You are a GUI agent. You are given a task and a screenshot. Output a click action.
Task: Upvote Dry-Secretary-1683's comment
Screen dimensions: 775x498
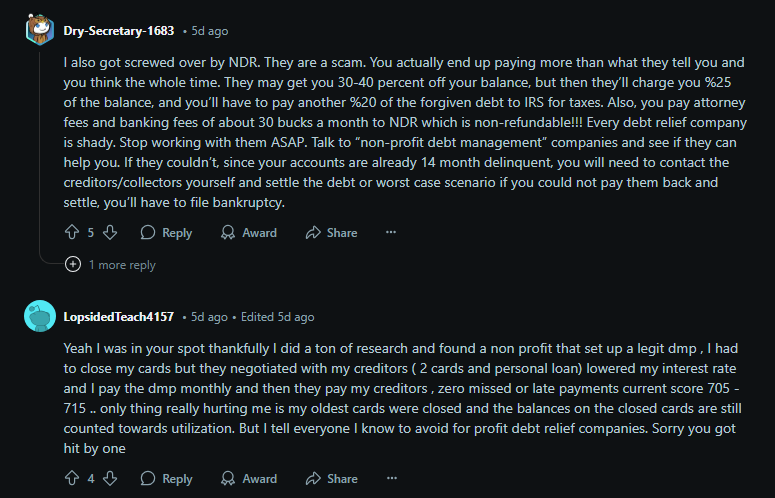pos(72,232)
